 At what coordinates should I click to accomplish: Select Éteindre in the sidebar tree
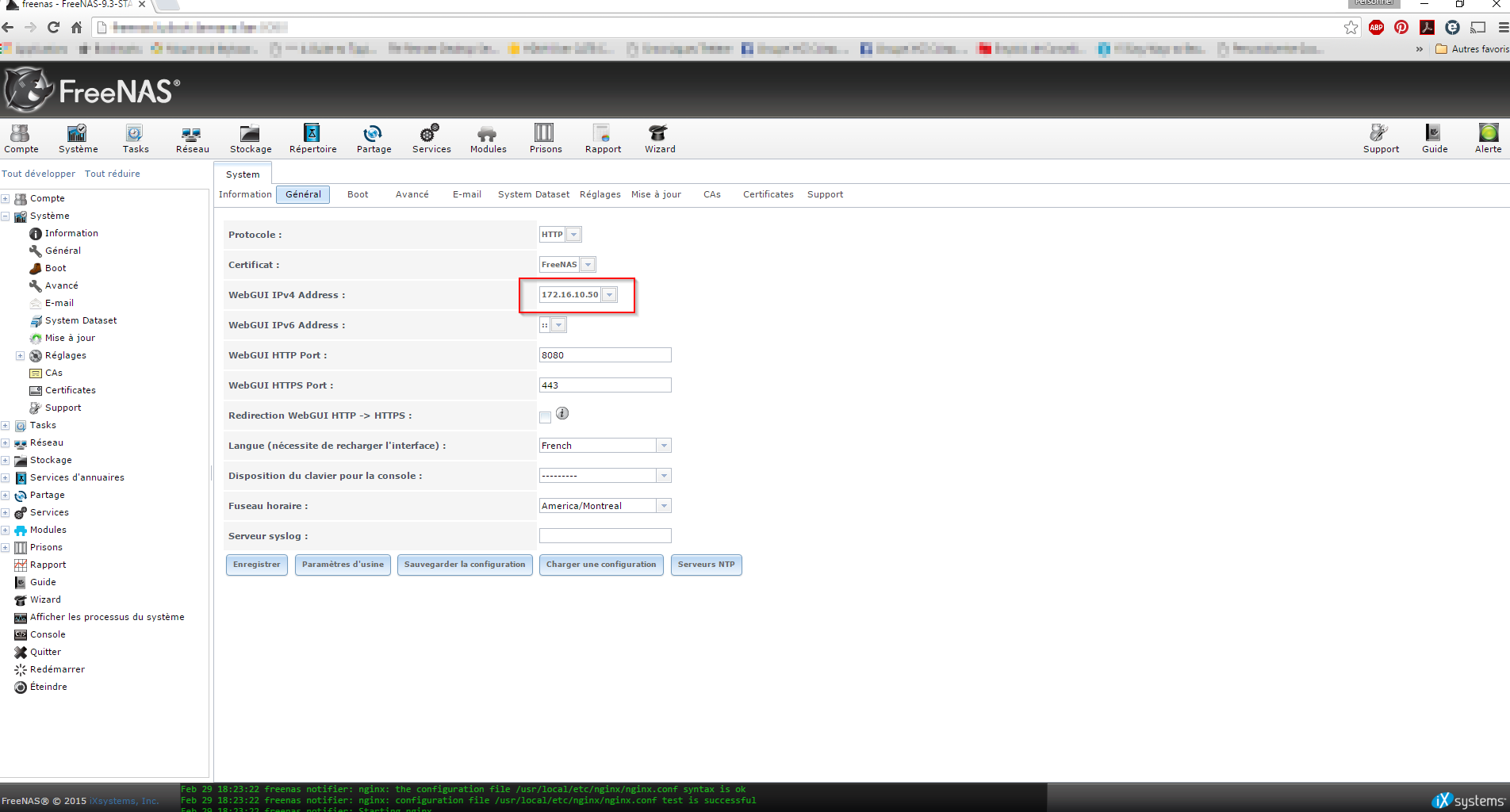tap(48, 687)
